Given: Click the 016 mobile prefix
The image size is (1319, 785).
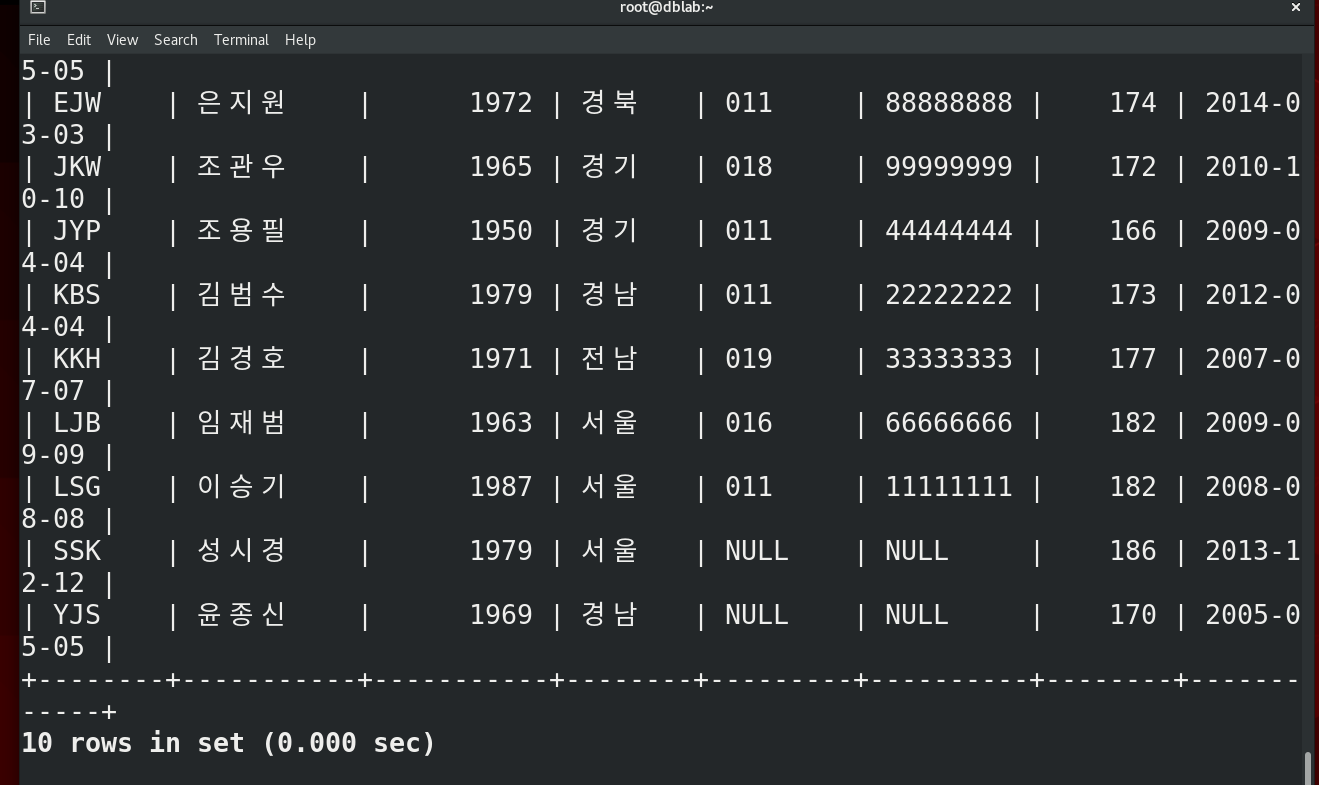Looking at the screenshot, I should point(749,423).
